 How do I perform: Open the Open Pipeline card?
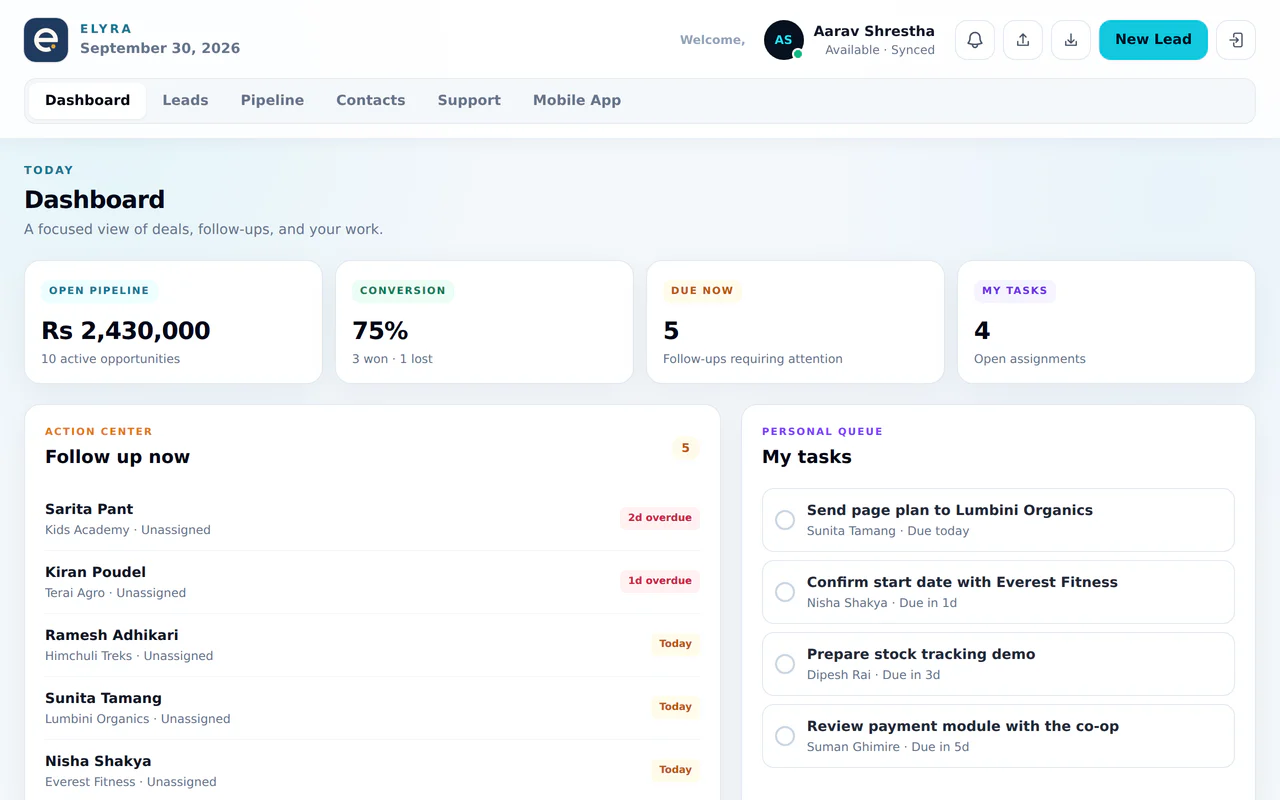point(173,322)
